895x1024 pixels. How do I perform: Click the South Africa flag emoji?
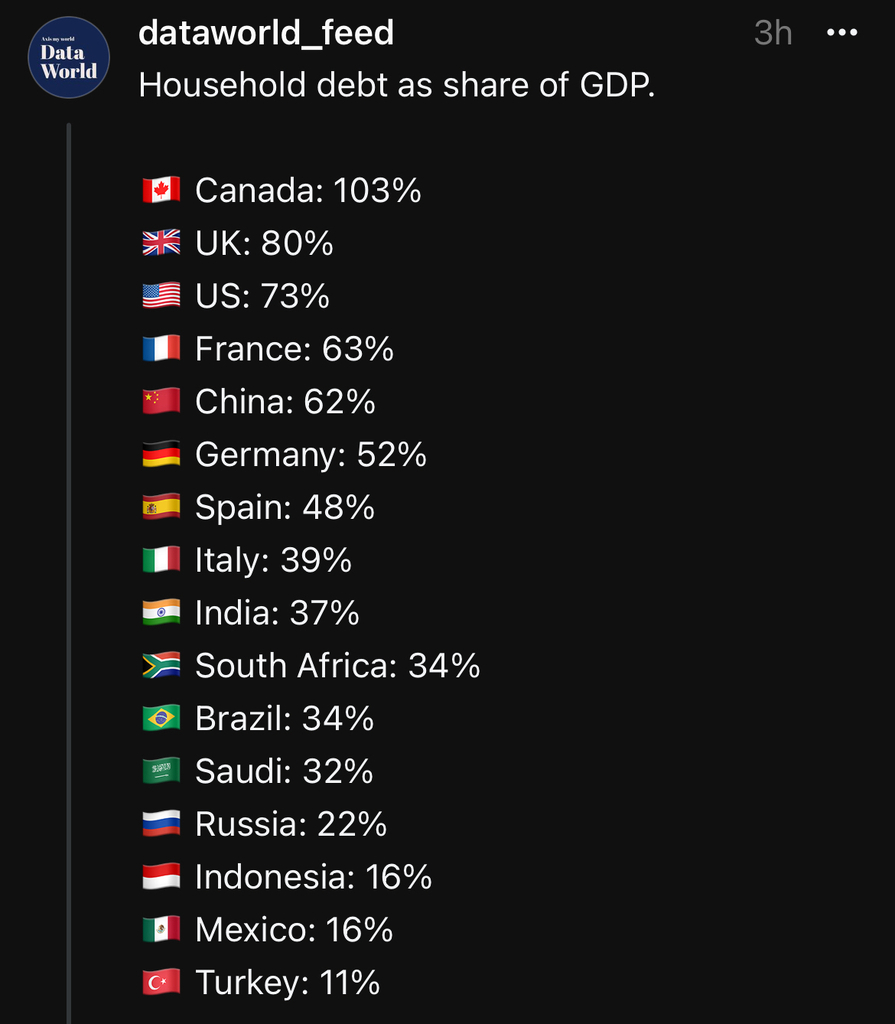(161, 665)
